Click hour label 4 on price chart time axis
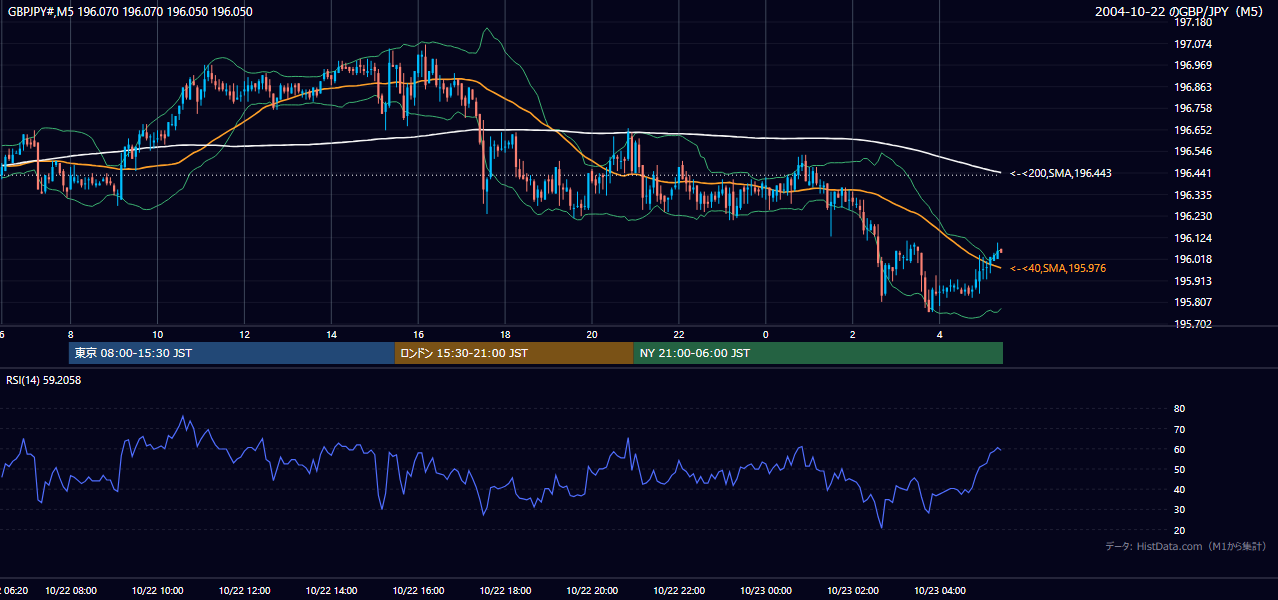The height and width of the screenshot is (600, 1278). 940,334
